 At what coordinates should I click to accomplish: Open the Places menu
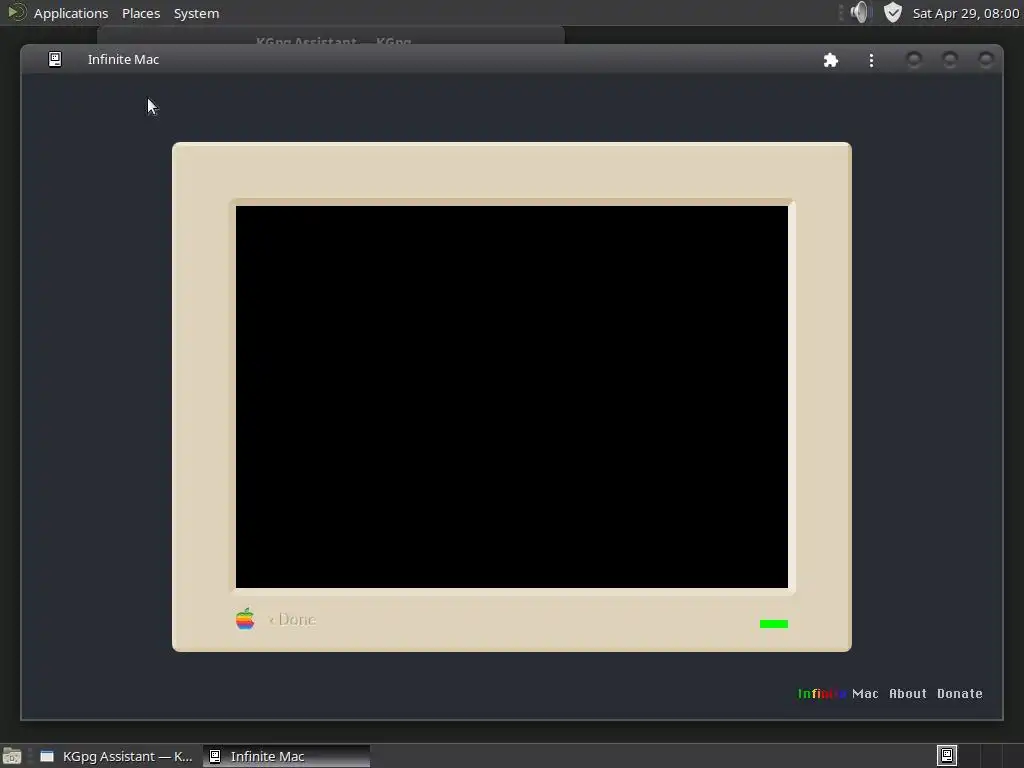[x=141, y=13]
